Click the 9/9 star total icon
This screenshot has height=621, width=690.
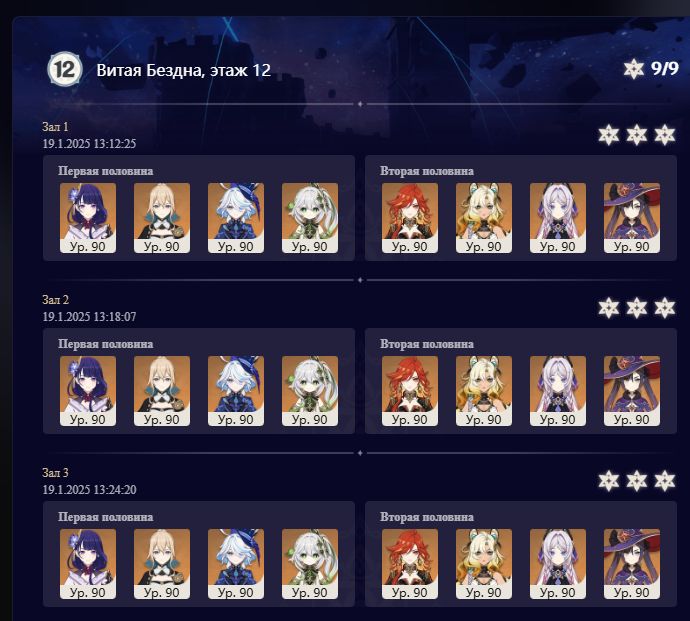(633, 69)
